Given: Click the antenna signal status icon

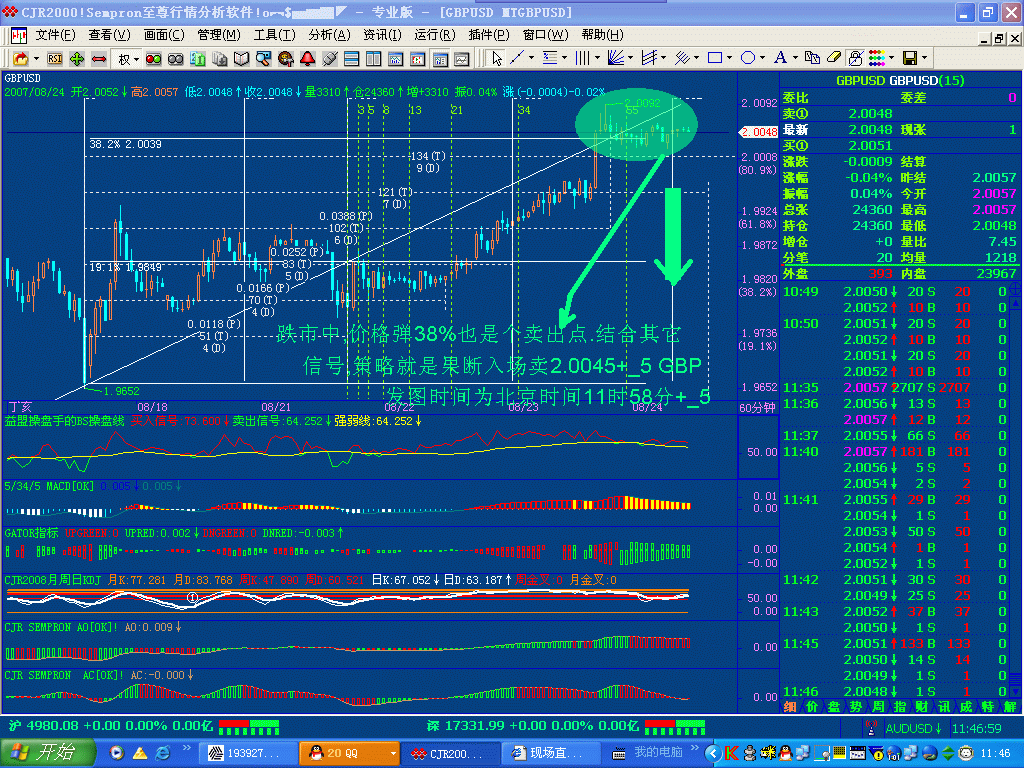Looking at the screenshot, I should click(x=871, y=728).
